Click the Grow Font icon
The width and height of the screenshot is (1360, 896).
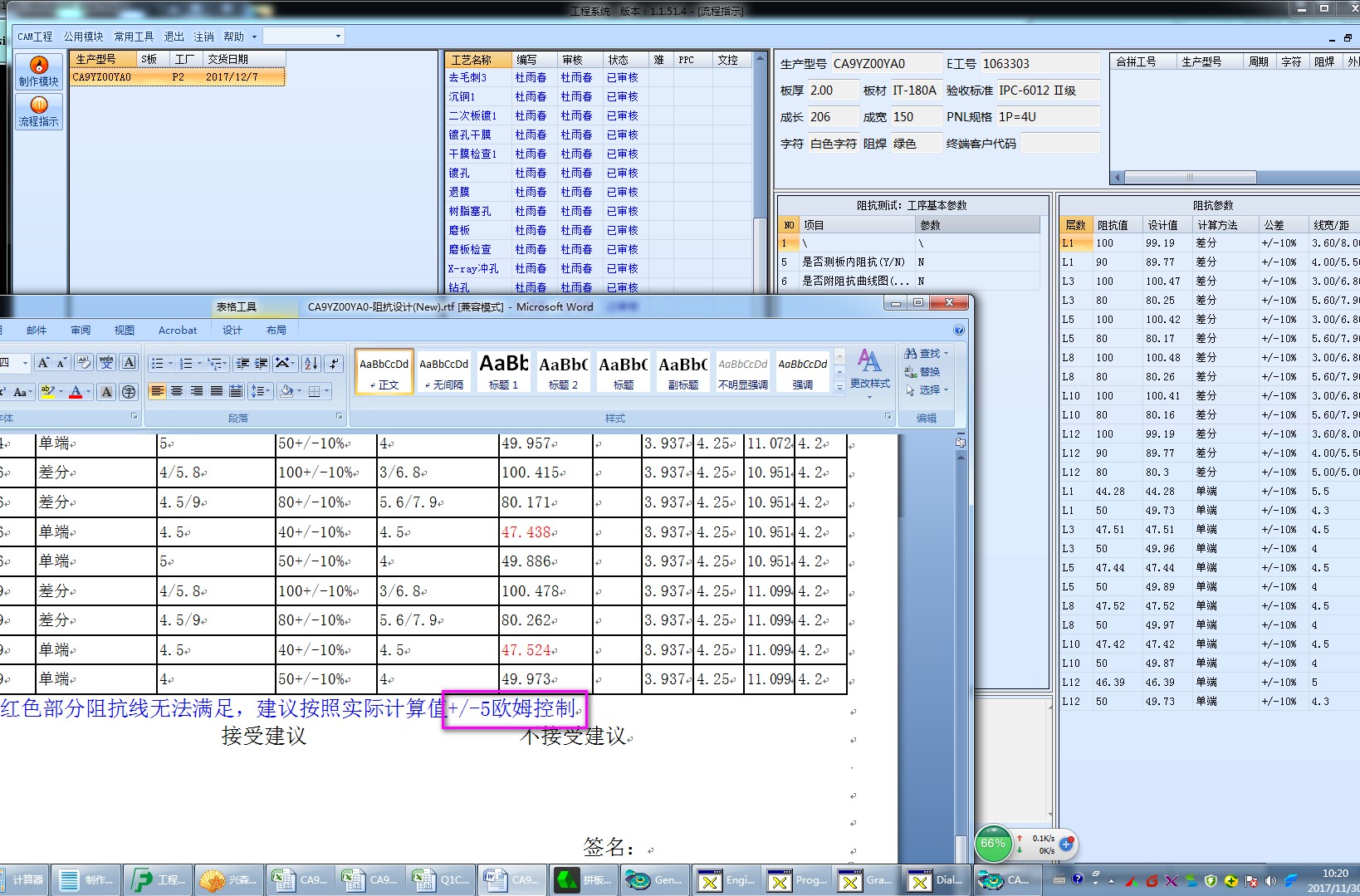(x=43, y=363)
